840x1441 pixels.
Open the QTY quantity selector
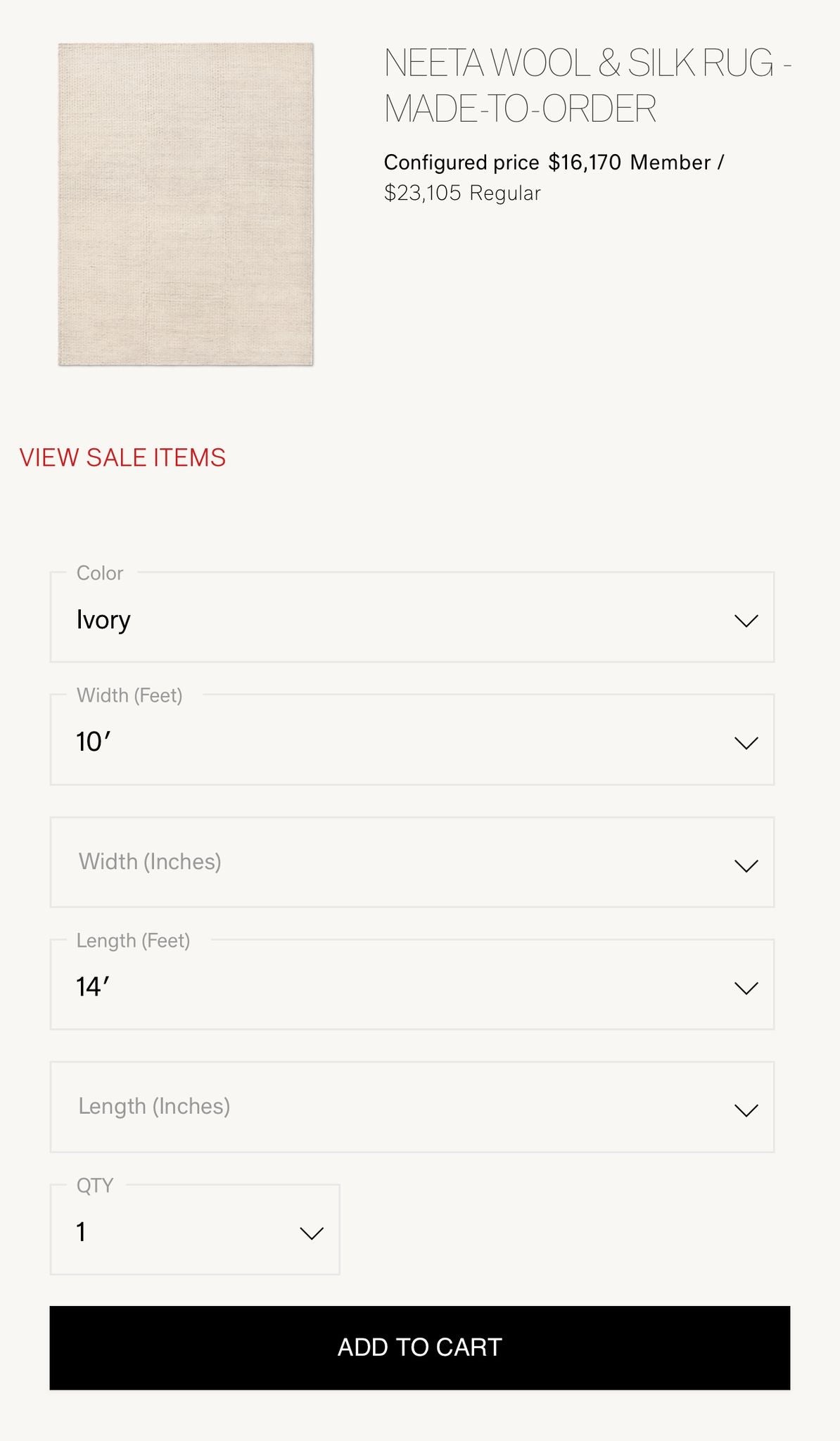(194, 1230)
